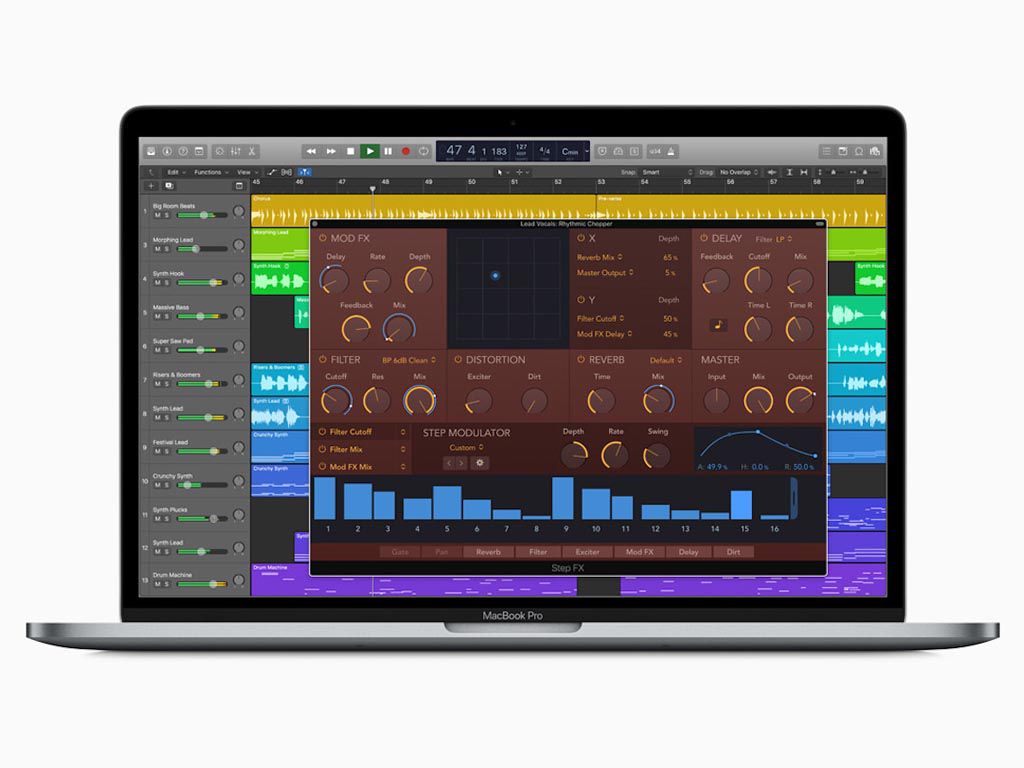Open the Step Modulator settings gear
This screenshot has width=1024, height=768.
coord(479,463)
